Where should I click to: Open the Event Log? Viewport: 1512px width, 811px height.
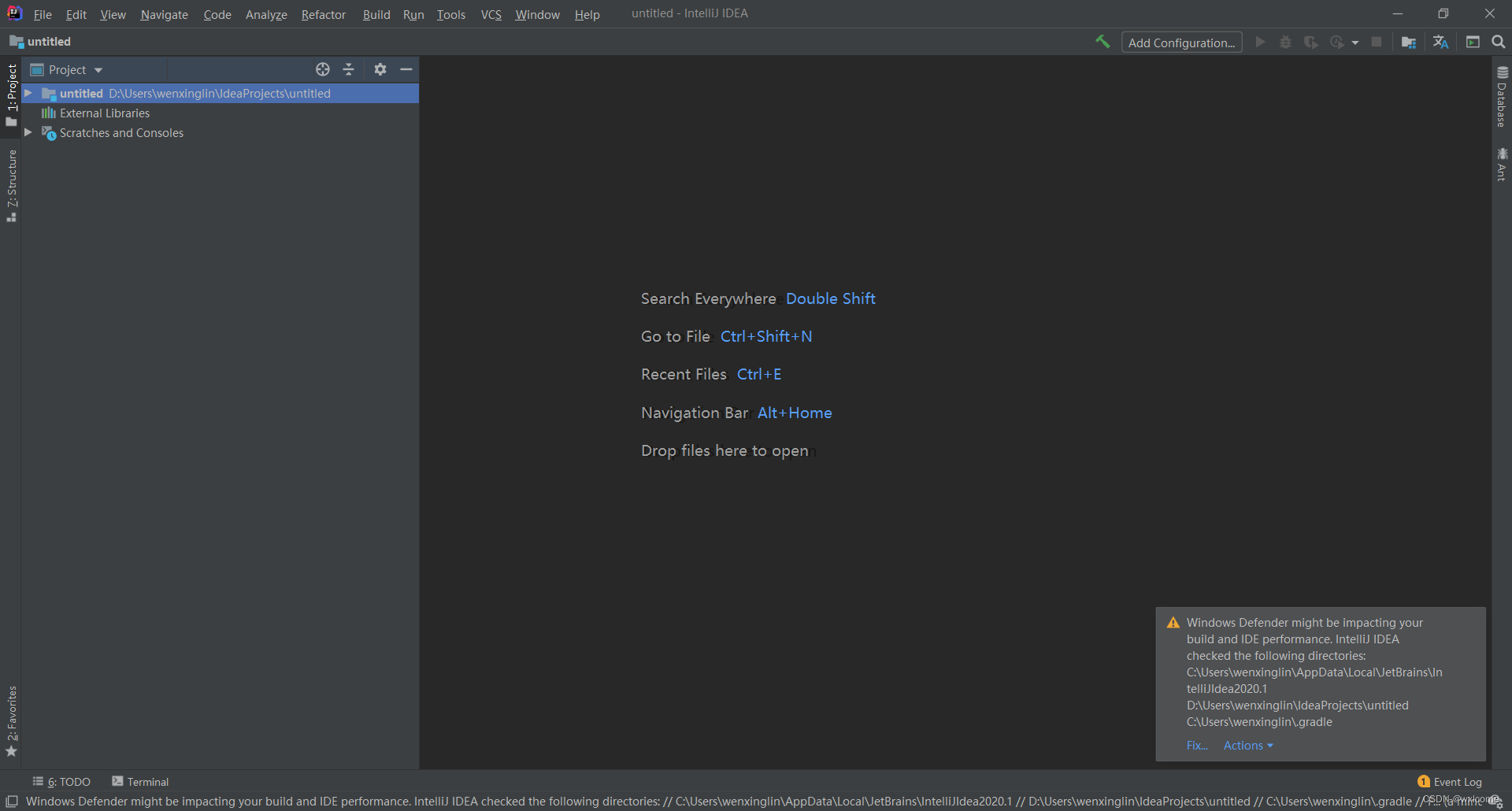pos(1450,781)
